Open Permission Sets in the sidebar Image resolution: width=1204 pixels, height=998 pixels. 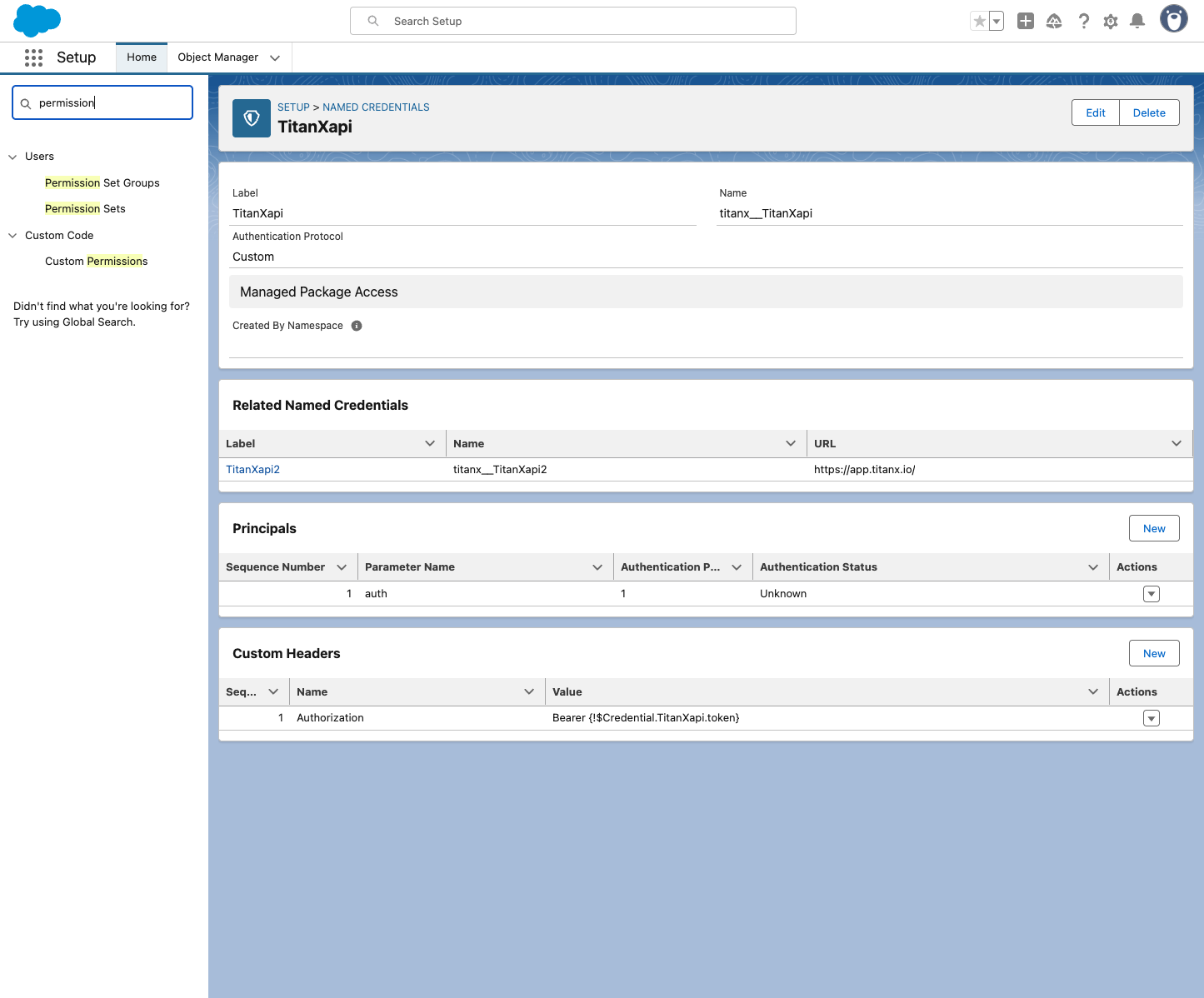(85, 209)
